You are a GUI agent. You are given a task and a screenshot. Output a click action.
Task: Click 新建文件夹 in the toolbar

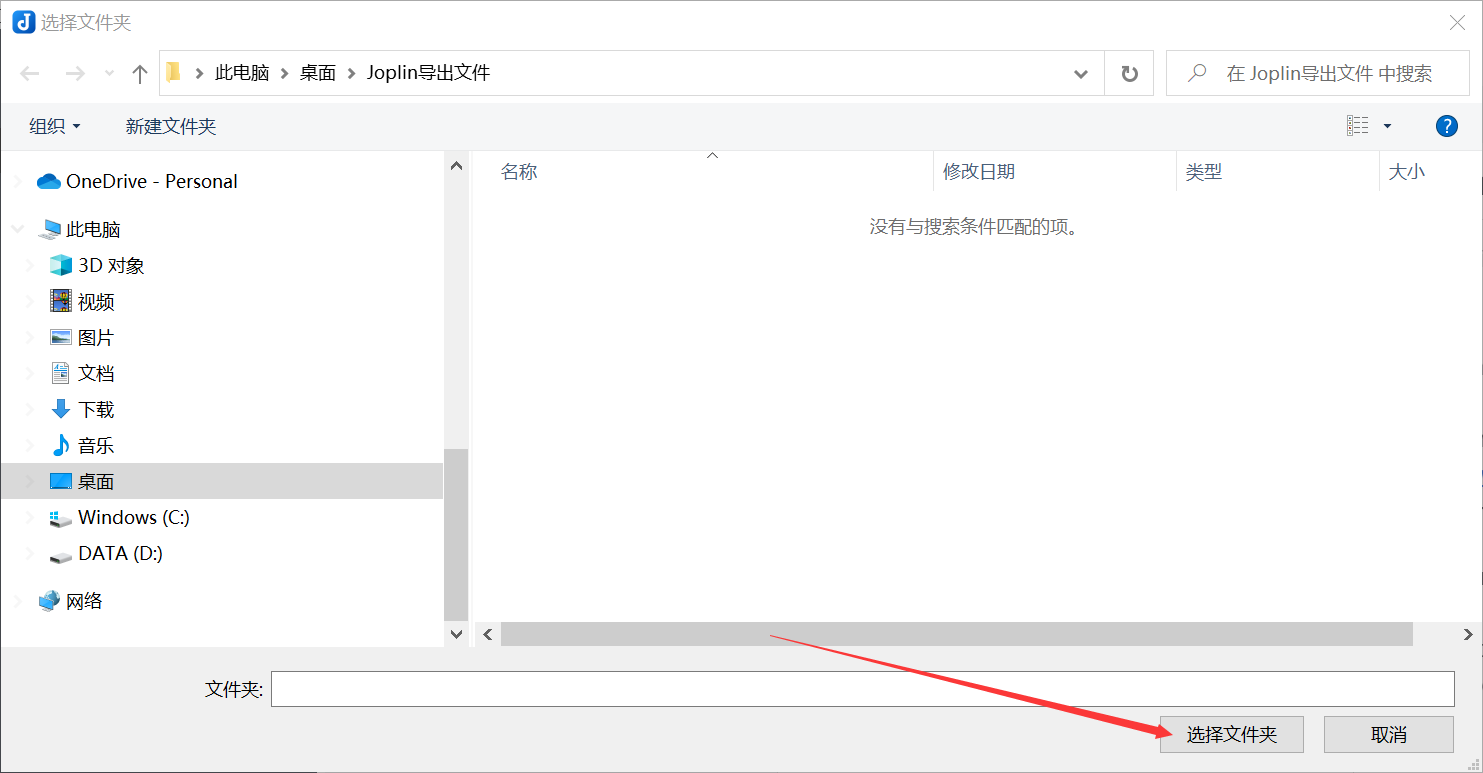click(171, 126)
